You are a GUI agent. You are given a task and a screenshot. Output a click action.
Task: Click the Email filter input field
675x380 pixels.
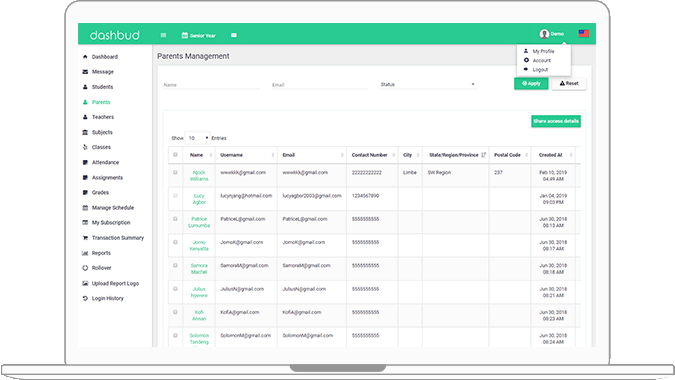[x=319, y=85]
